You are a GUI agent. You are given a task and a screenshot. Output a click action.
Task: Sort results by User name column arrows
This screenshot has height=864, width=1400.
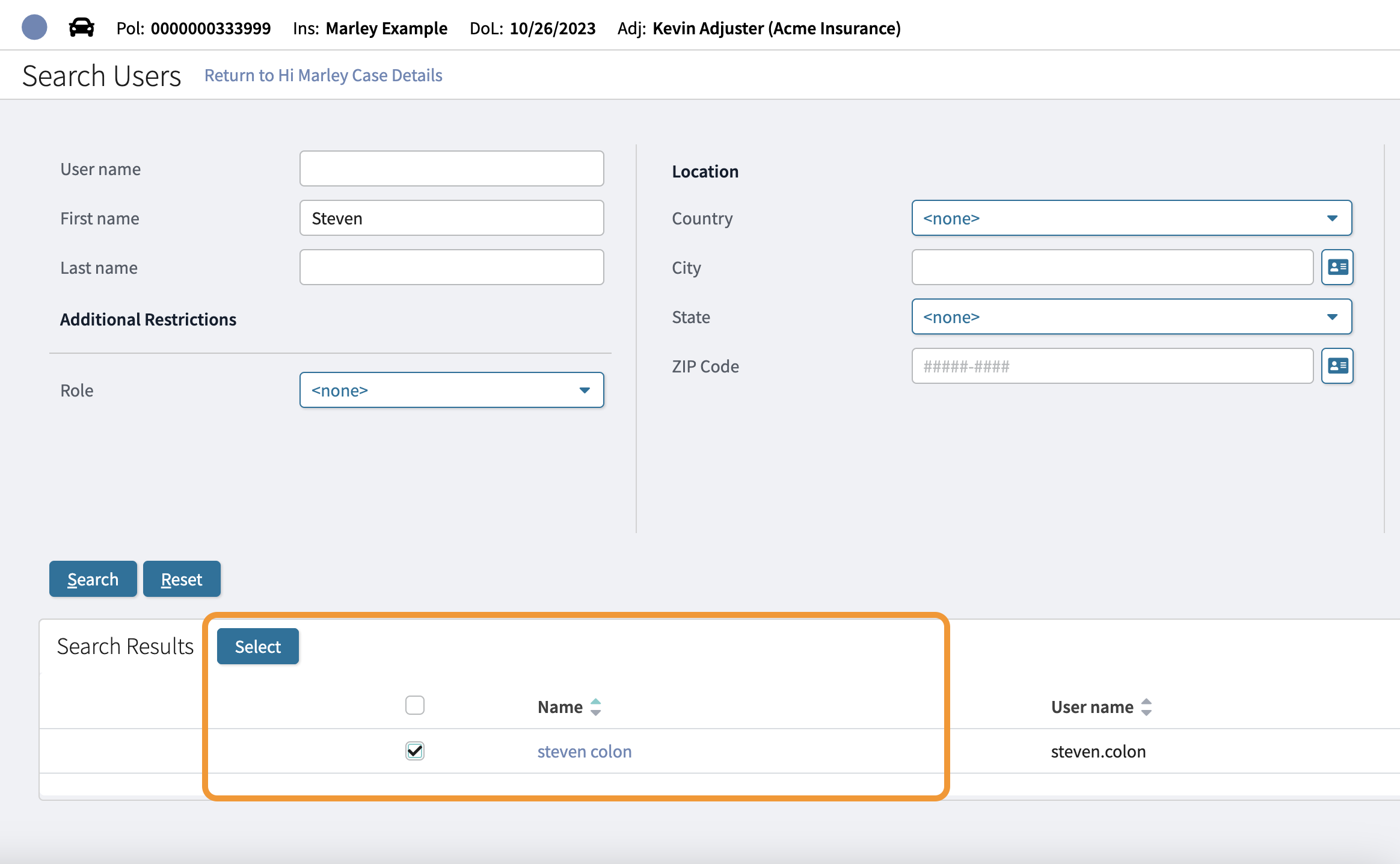tap(1146, 707)
